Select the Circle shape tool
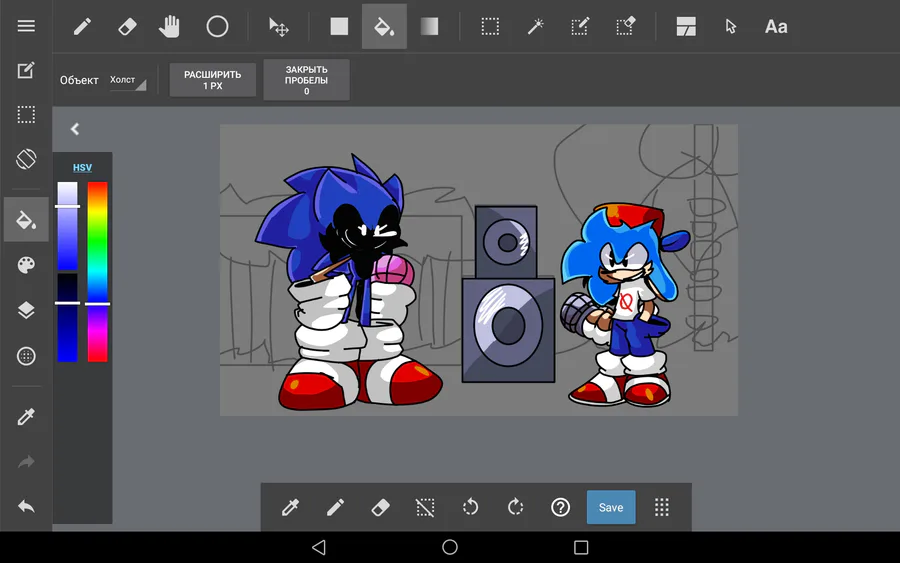The height and width of the screenshot is (563, 900). pos(217,26)
